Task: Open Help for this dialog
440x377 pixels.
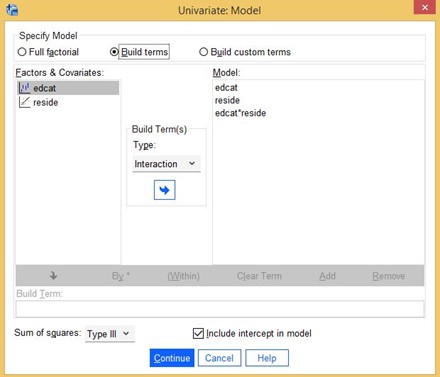Action: pyautogui.click(x=267, y=358)
